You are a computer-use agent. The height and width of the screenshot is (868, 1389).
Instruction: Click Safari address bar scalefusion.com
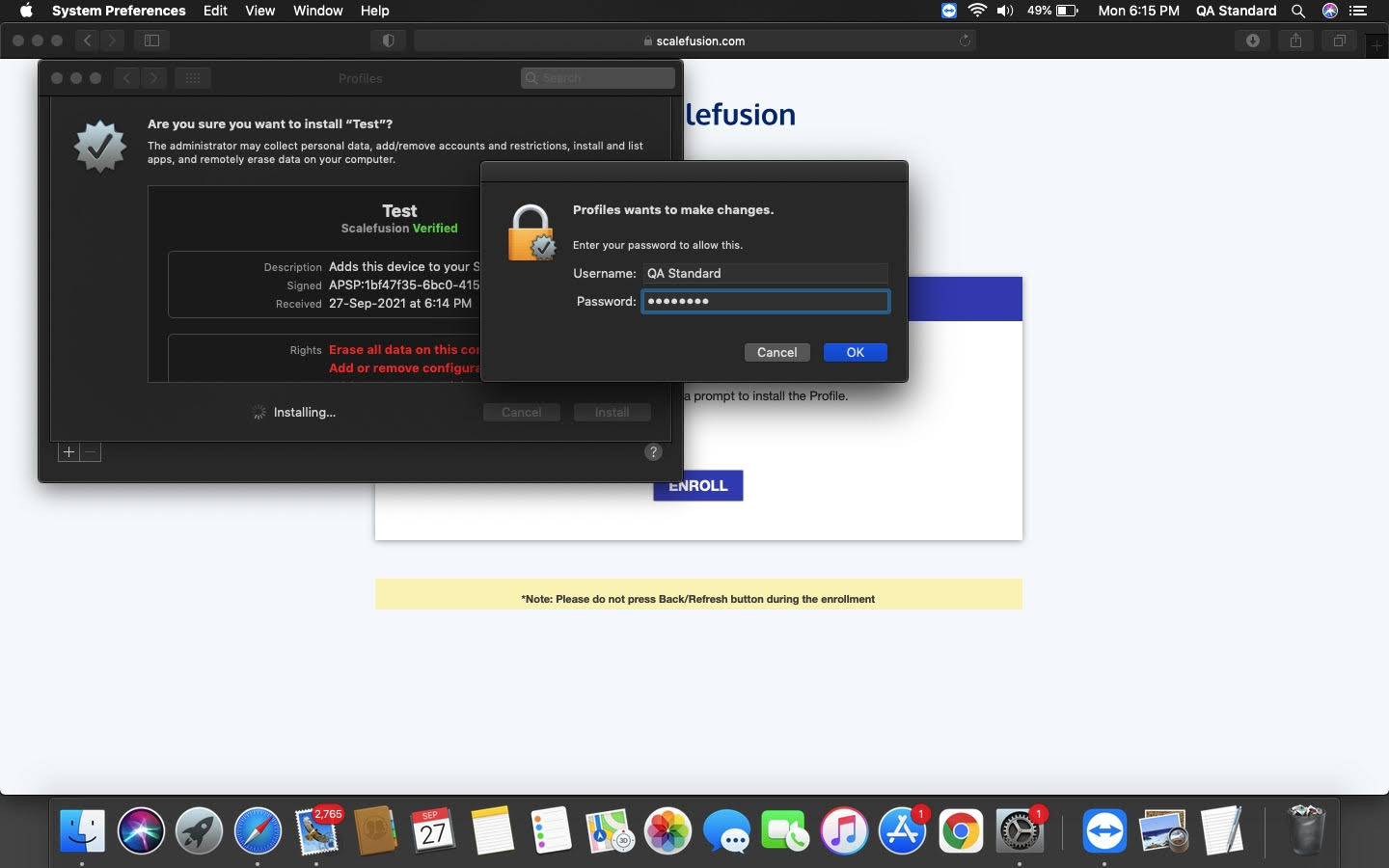(x=694, y=41)
